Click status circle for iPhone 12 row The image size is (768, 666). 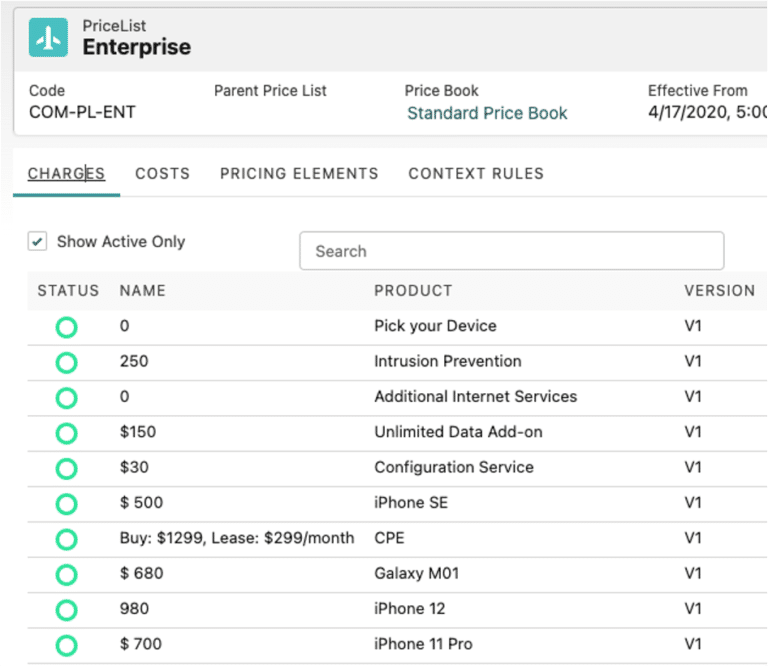click(x=67, y=610)
